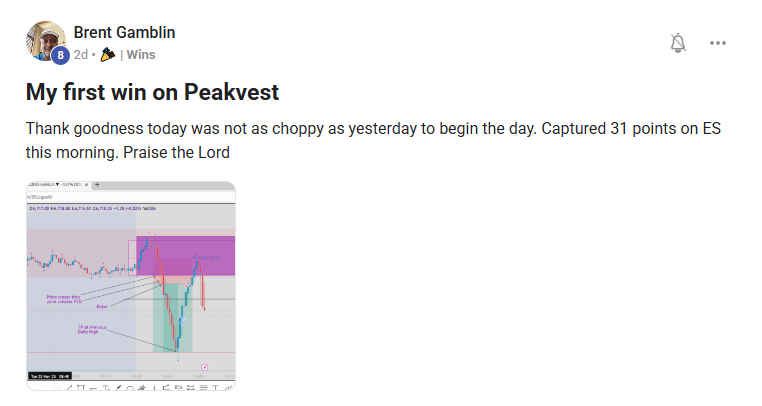This screenshot has height=406, width=762.
Task: Click the party popper icon beside Wins
Action: coord(109,55)
